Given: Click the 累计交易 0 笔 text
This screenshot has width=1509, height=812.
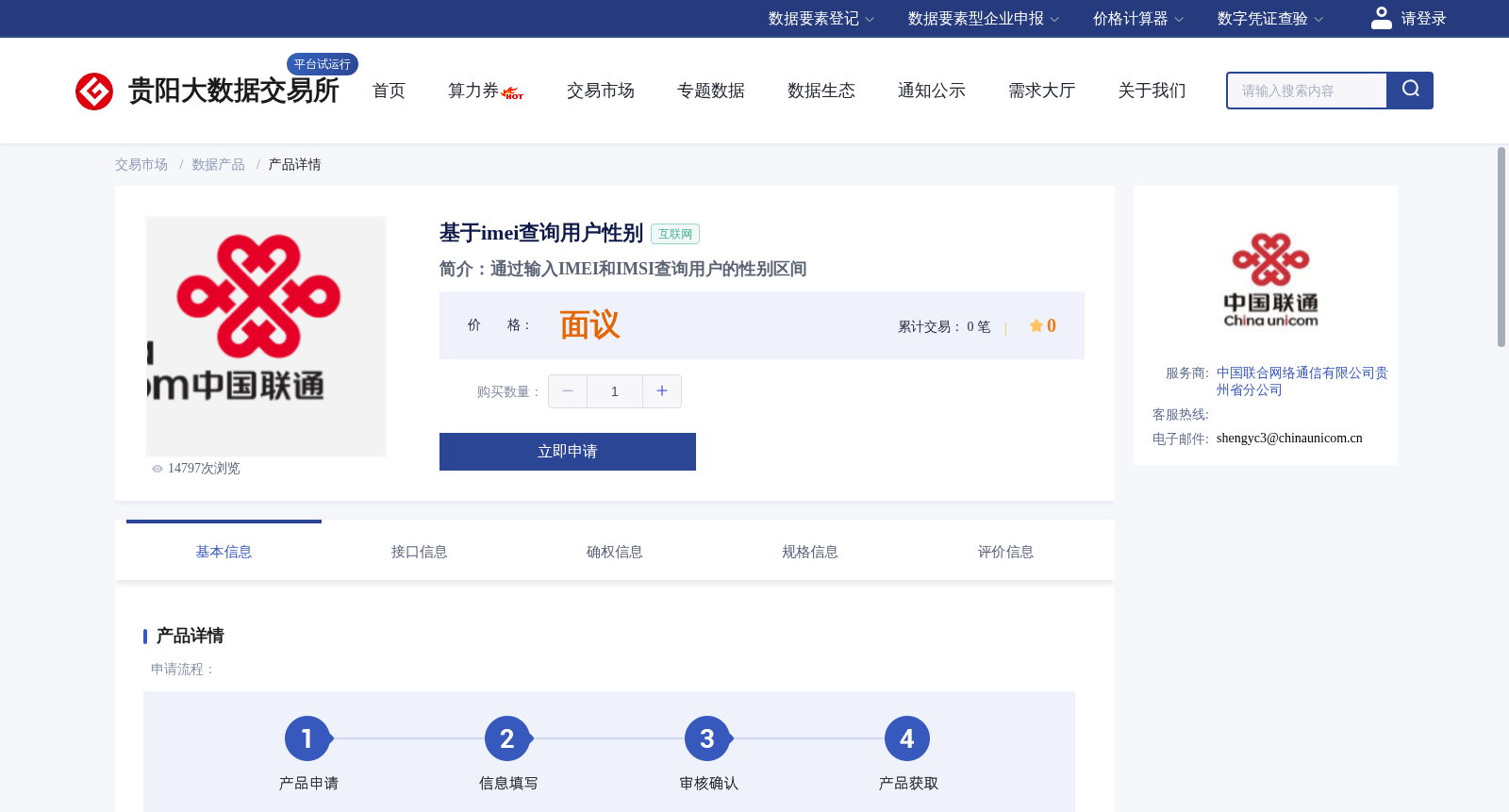Looking at the screenshot, I should (944, 327).
